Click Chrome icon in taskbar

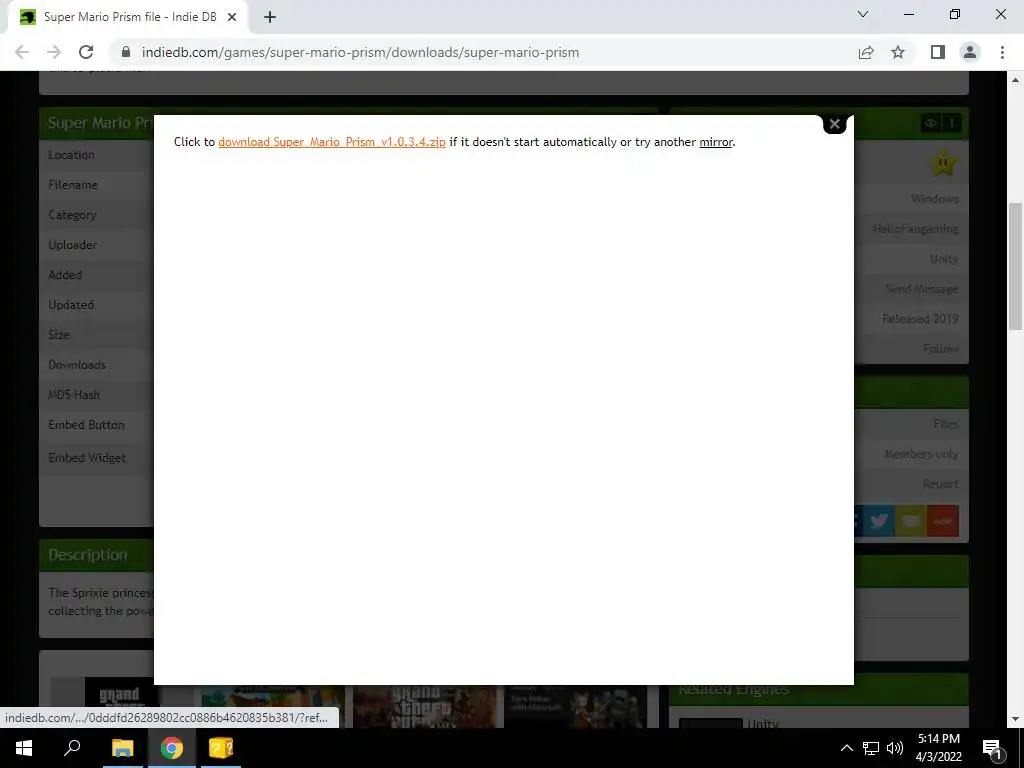[172, 748]
